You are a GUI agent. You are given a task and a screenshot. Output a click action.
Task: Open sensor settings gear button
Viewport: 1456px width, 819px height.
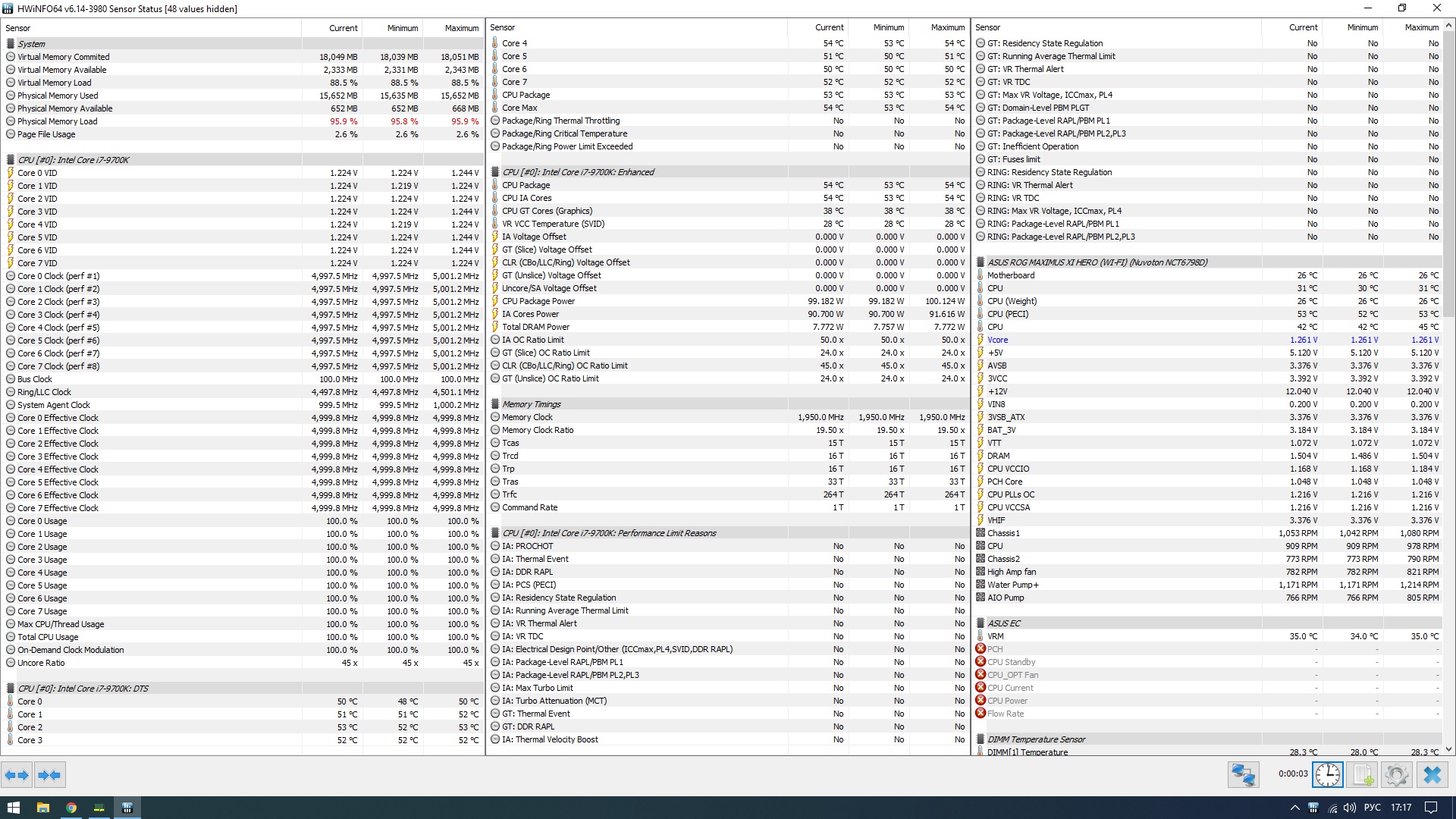pyautogui.click(x=1396, y=775)
